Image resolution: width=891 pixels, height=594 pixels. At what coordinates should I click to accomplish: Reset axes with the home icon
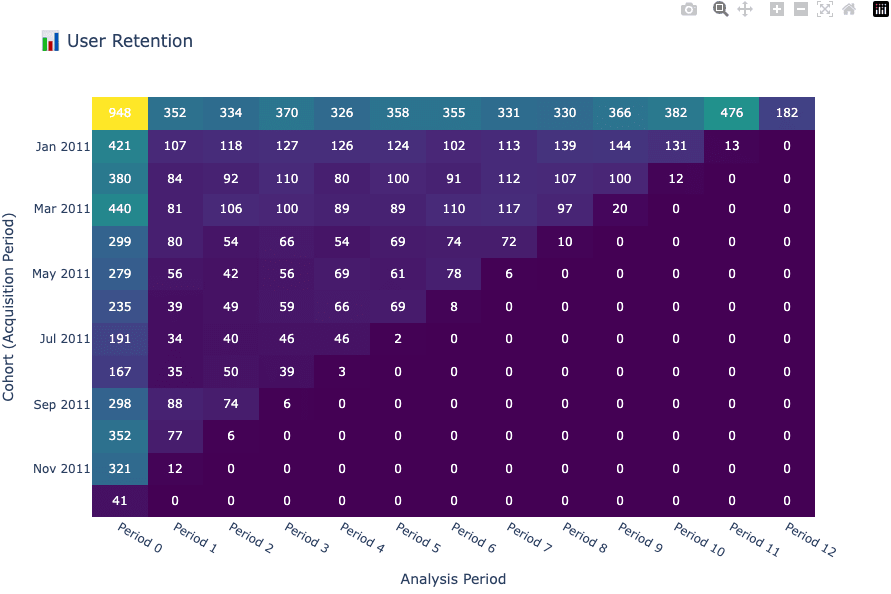(848, 9)
